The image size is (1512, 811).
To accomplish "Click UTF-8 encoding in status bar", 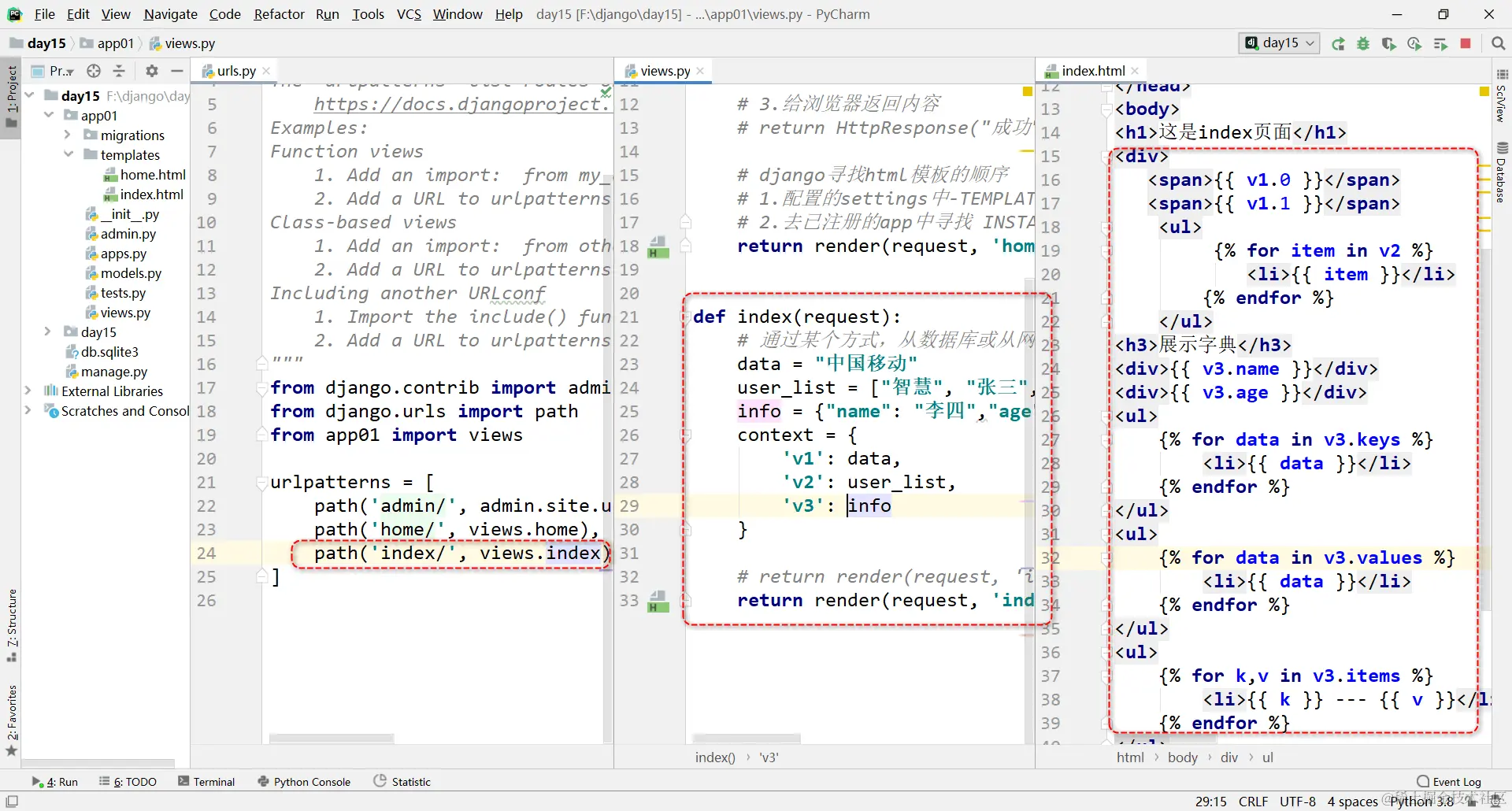I will click(1297, 802).
